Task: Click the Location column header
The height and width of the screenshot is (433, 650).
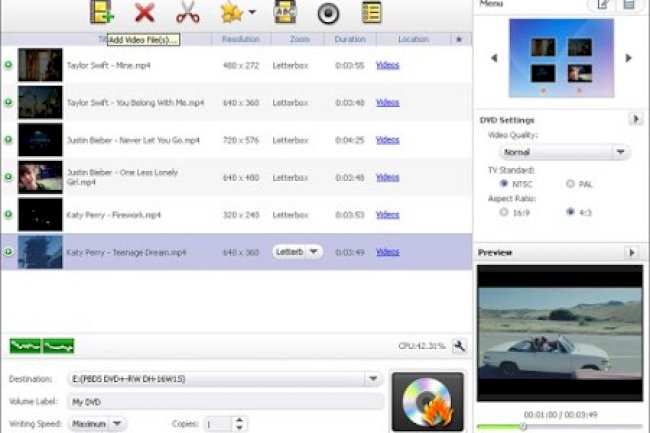Action: tap(413, 39)
